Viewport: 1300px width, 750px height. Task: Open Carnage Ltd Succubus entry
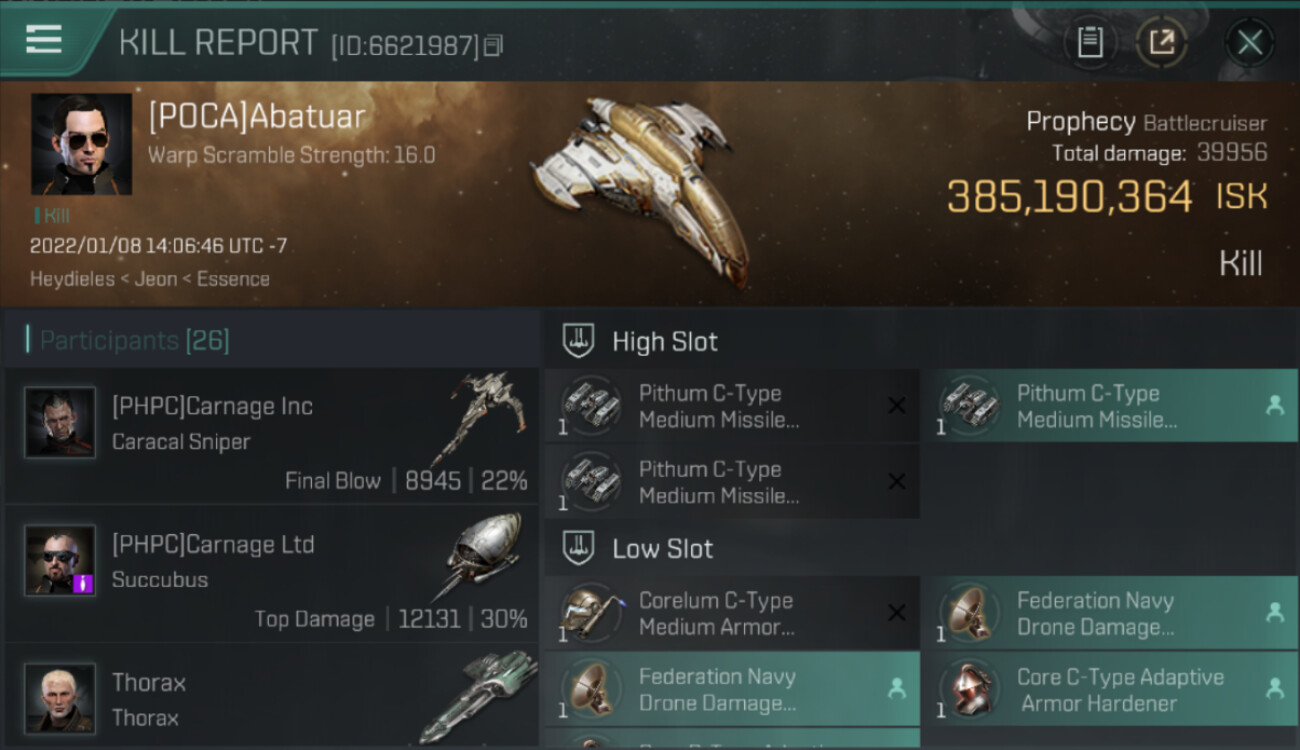(271, 574)
